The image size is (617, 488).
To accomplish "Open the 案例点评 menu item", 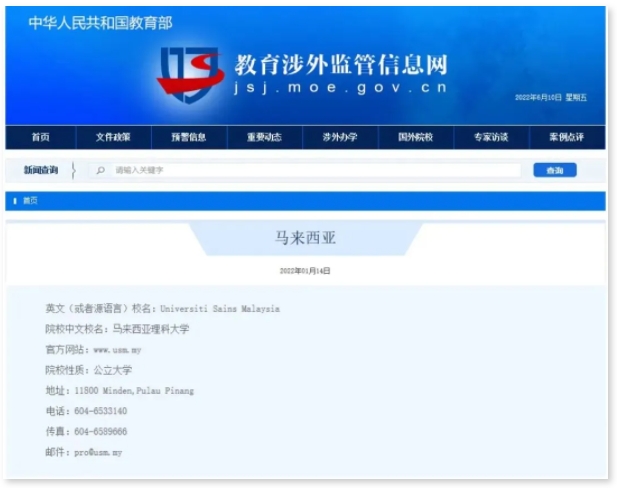I will coord(567,137).
